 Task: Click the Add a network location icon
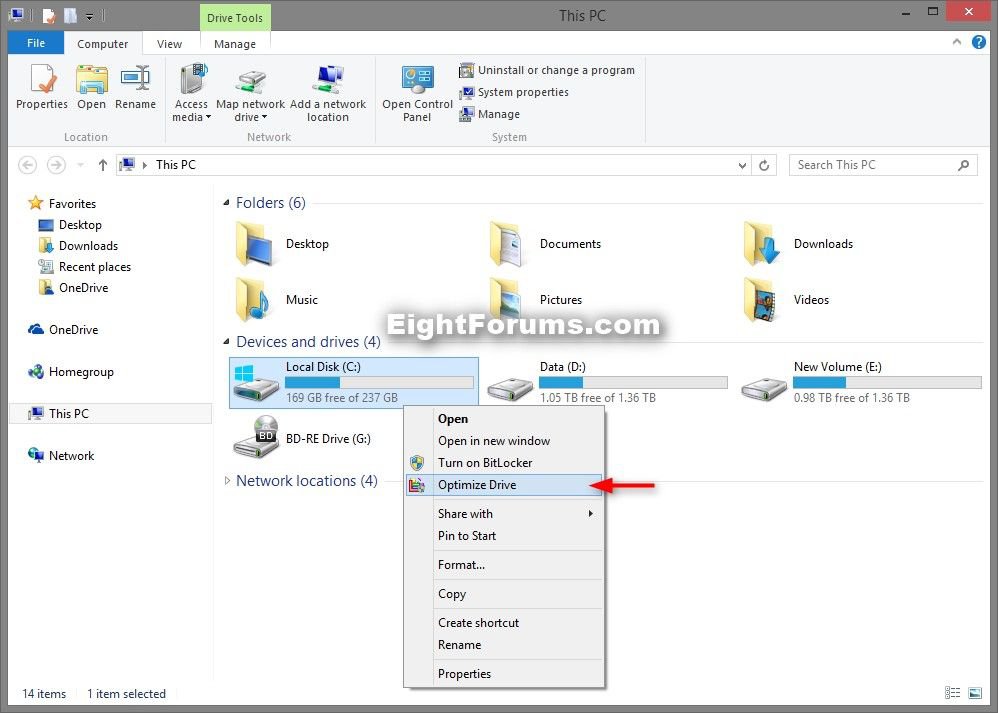(329, 90)
